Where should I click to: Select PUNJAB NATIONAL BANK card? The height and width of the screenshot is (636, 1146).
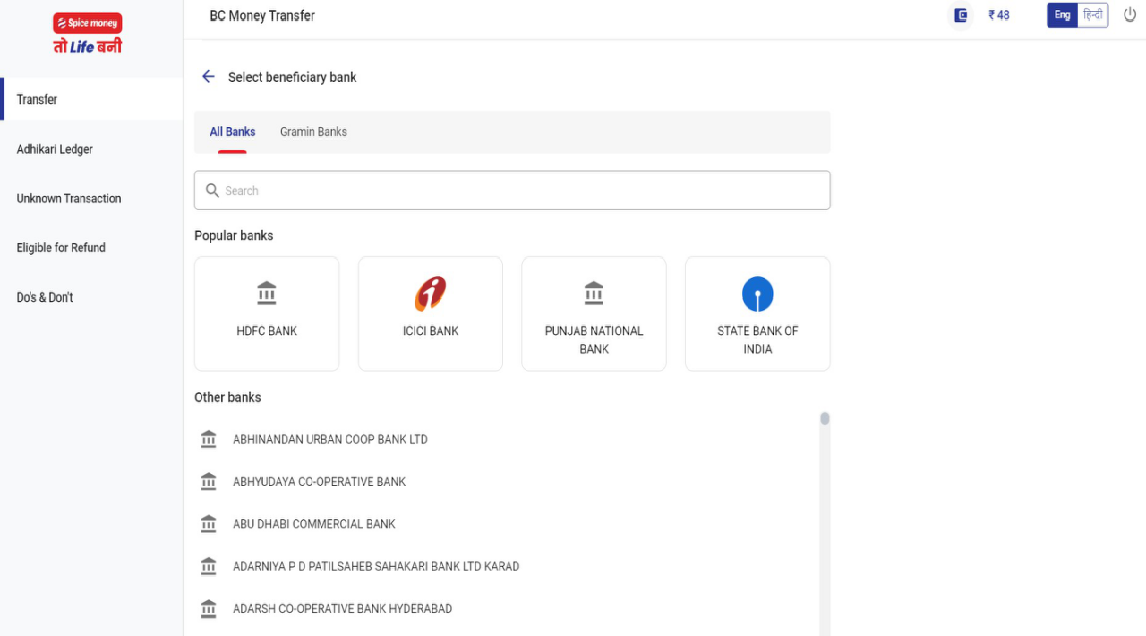(x=593, y=314)
